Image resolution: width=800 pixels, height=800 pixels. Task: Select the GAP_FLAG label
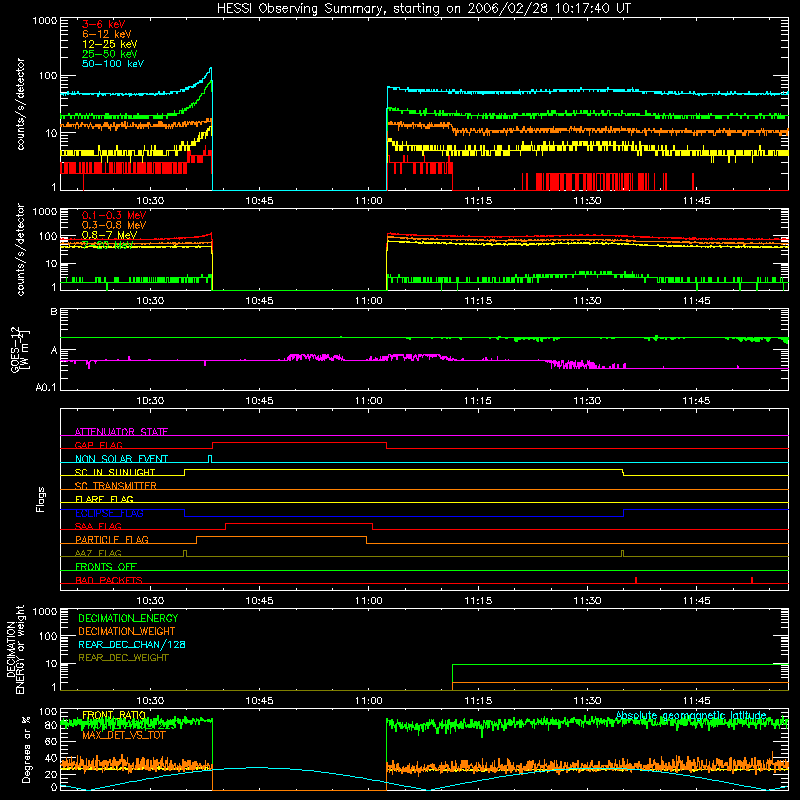coord(98,445)
